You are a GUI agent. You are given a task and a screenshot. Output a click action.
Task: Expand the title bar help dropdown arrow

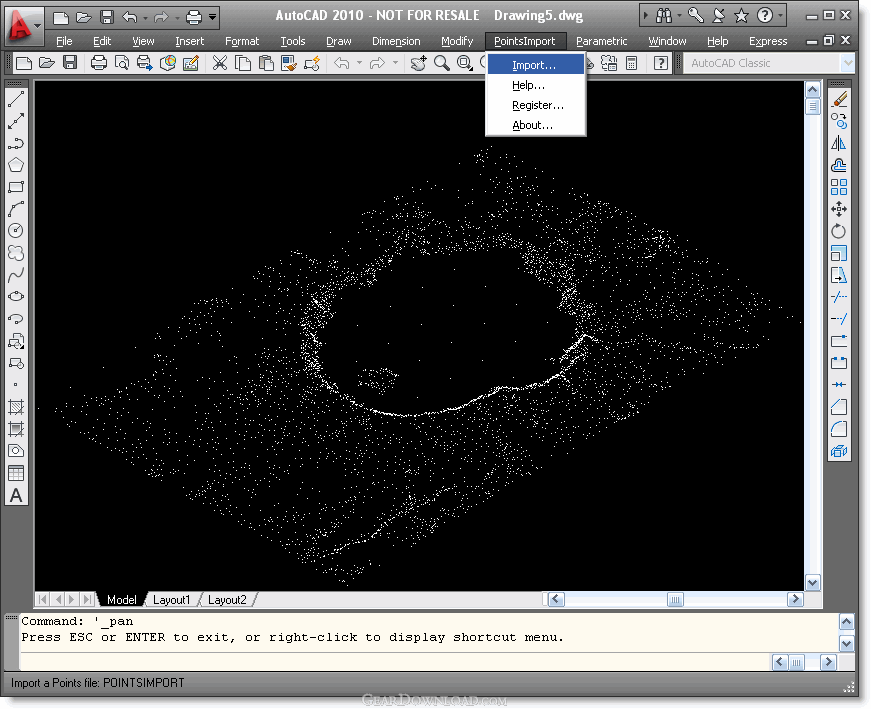780,16
